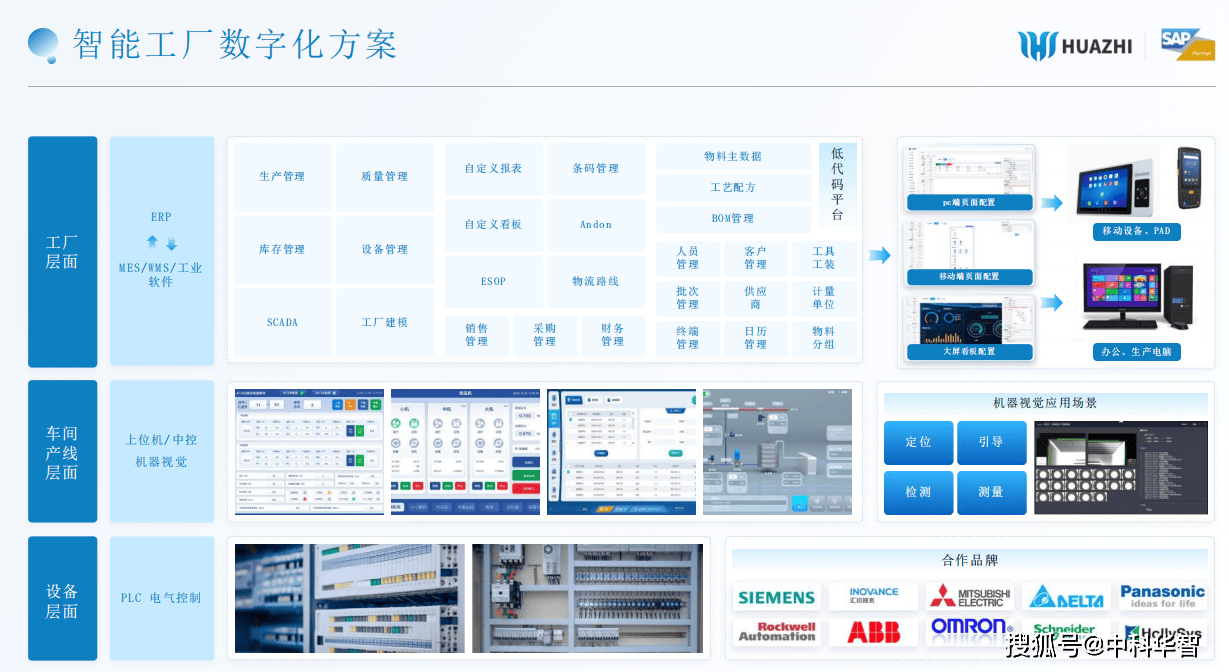The height and width of the screenshot is (672, 1229).
Task: Click the SAP partner logo
Action: point(1187,44)
